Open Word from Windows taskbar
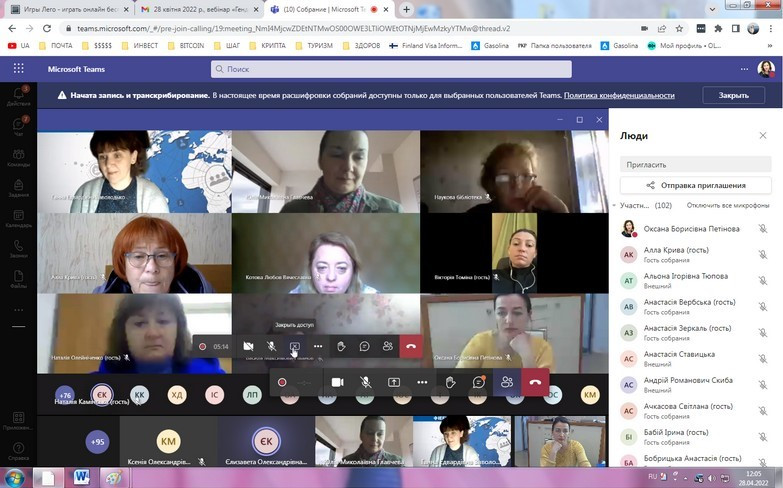 coord(81,477)
